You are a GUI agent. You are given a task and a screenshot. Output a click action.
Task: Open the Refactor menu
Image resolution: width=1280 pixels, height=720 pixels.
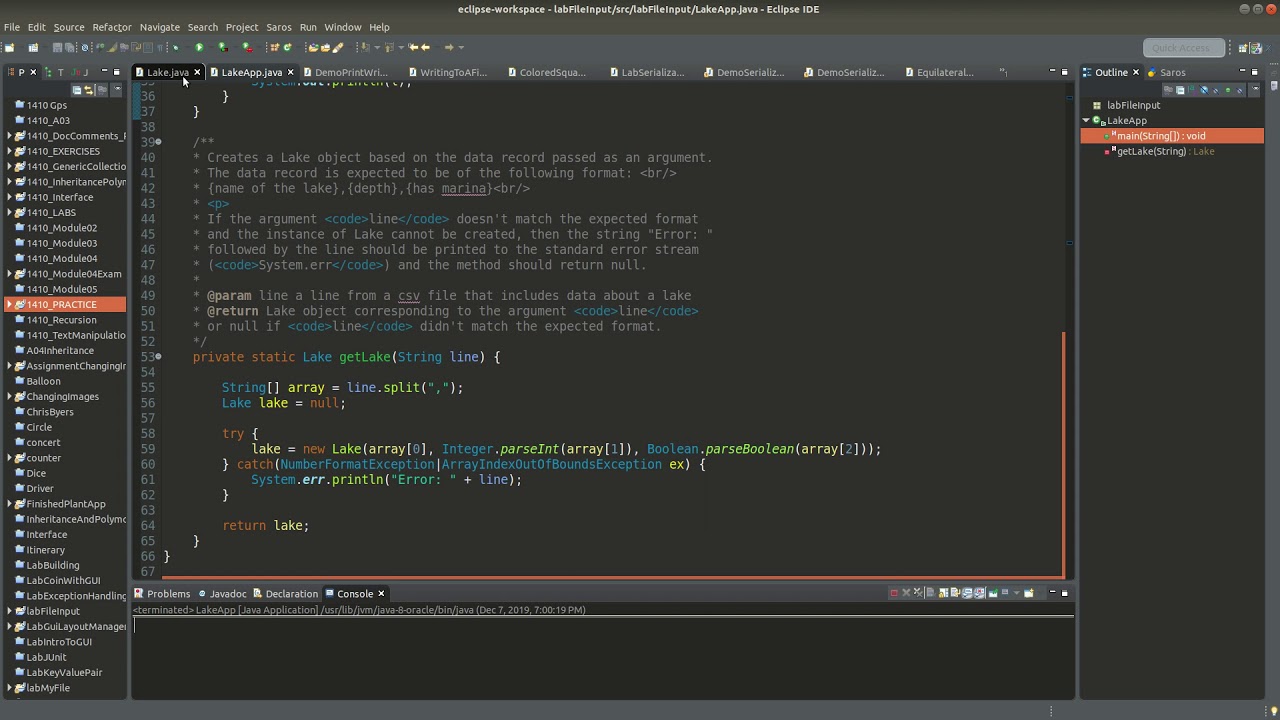(x=112, y=27)
